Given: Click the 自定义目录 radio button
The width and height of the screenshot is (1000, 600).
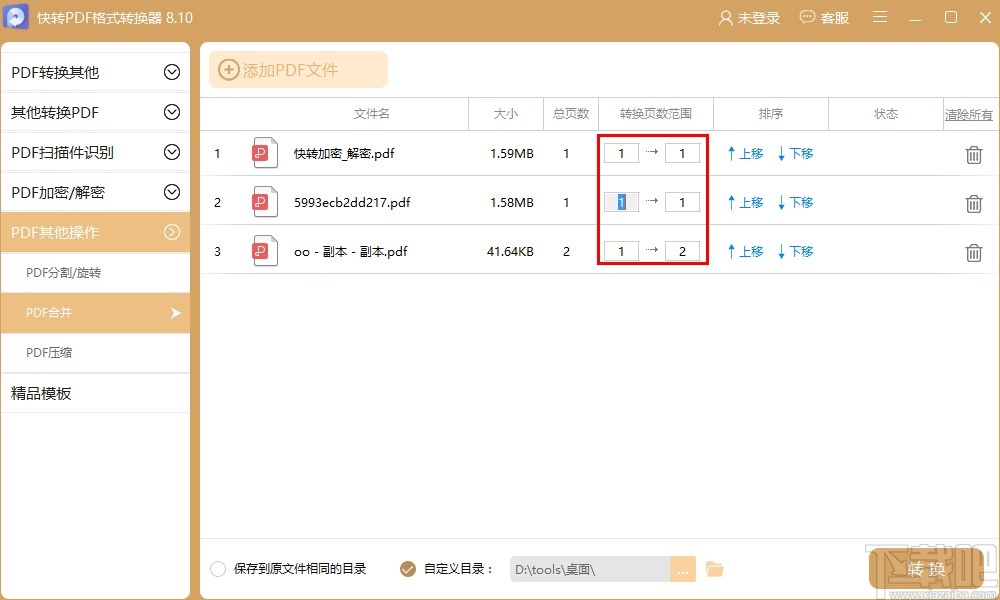Looking at the screenshot, I should (x=407, y=568).
